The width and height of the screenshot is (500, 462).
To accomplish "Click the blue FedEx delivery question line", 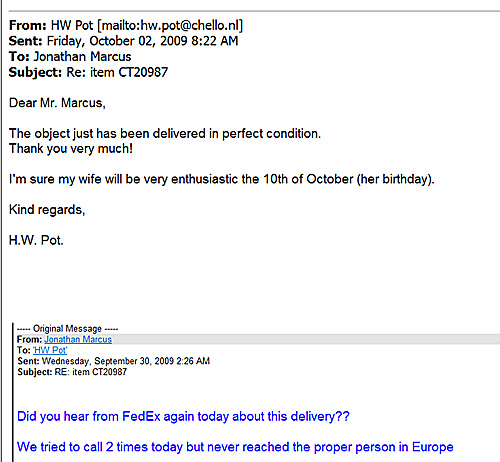I will tap(183, 417).
